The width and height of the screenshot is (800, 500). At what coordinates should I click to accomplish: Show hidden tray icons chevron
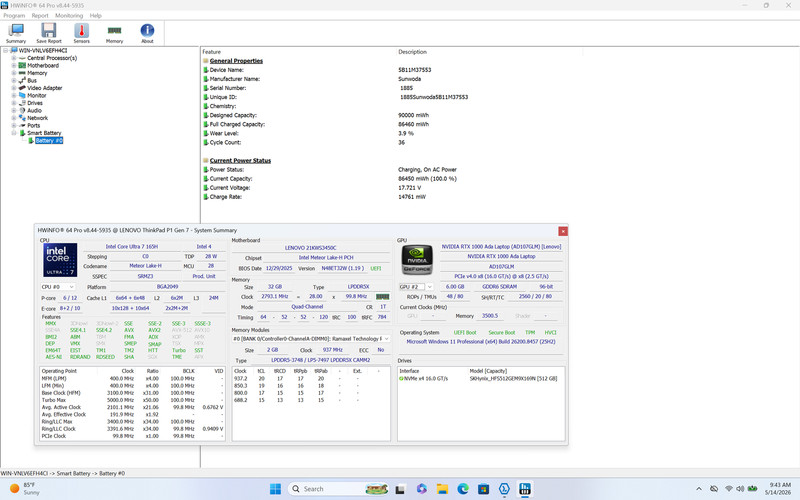[x=698, y=489]
